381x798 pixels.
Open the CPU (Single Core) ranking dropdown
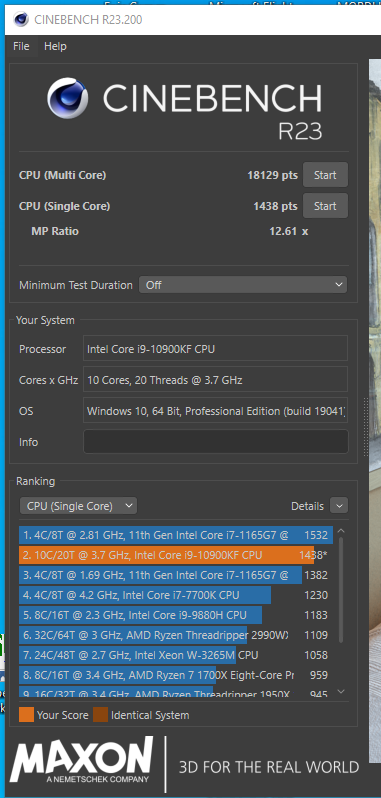point(78,506)
